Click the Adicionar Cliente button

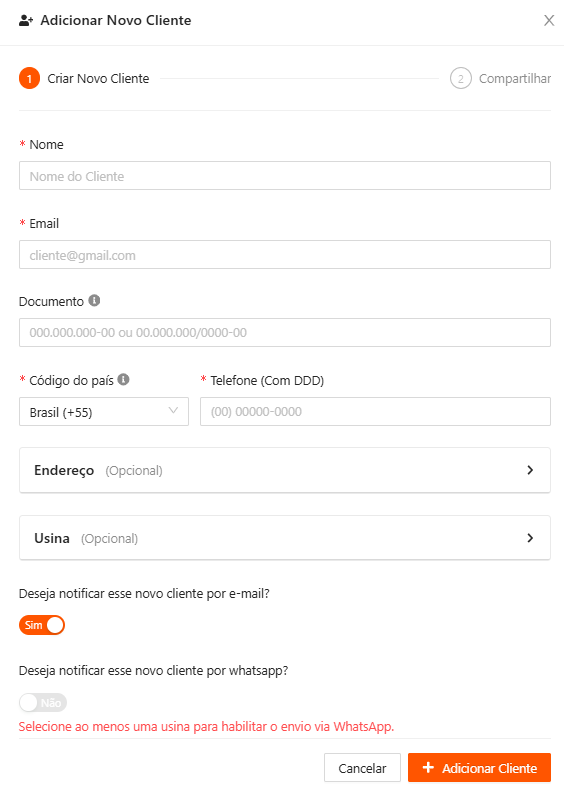click(x=479, y=768)
